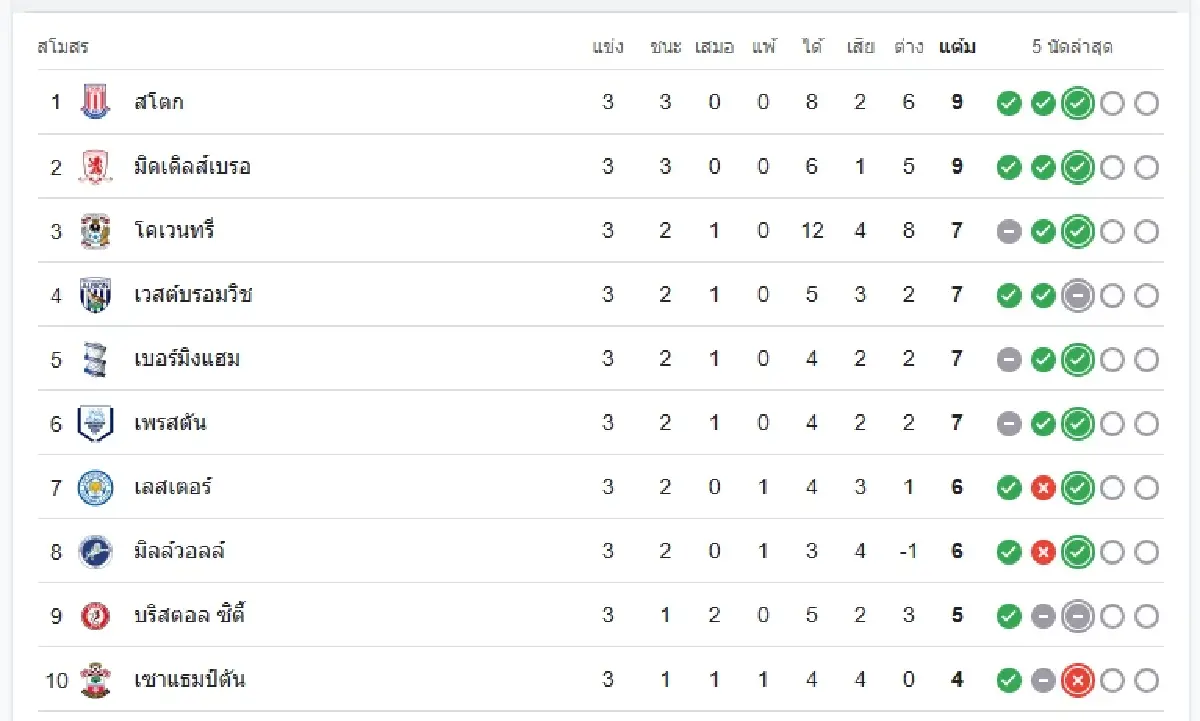Select the Coventry (โคเวนทรี) club crest
Screen dimensions: 1200x721
[94, 231]
